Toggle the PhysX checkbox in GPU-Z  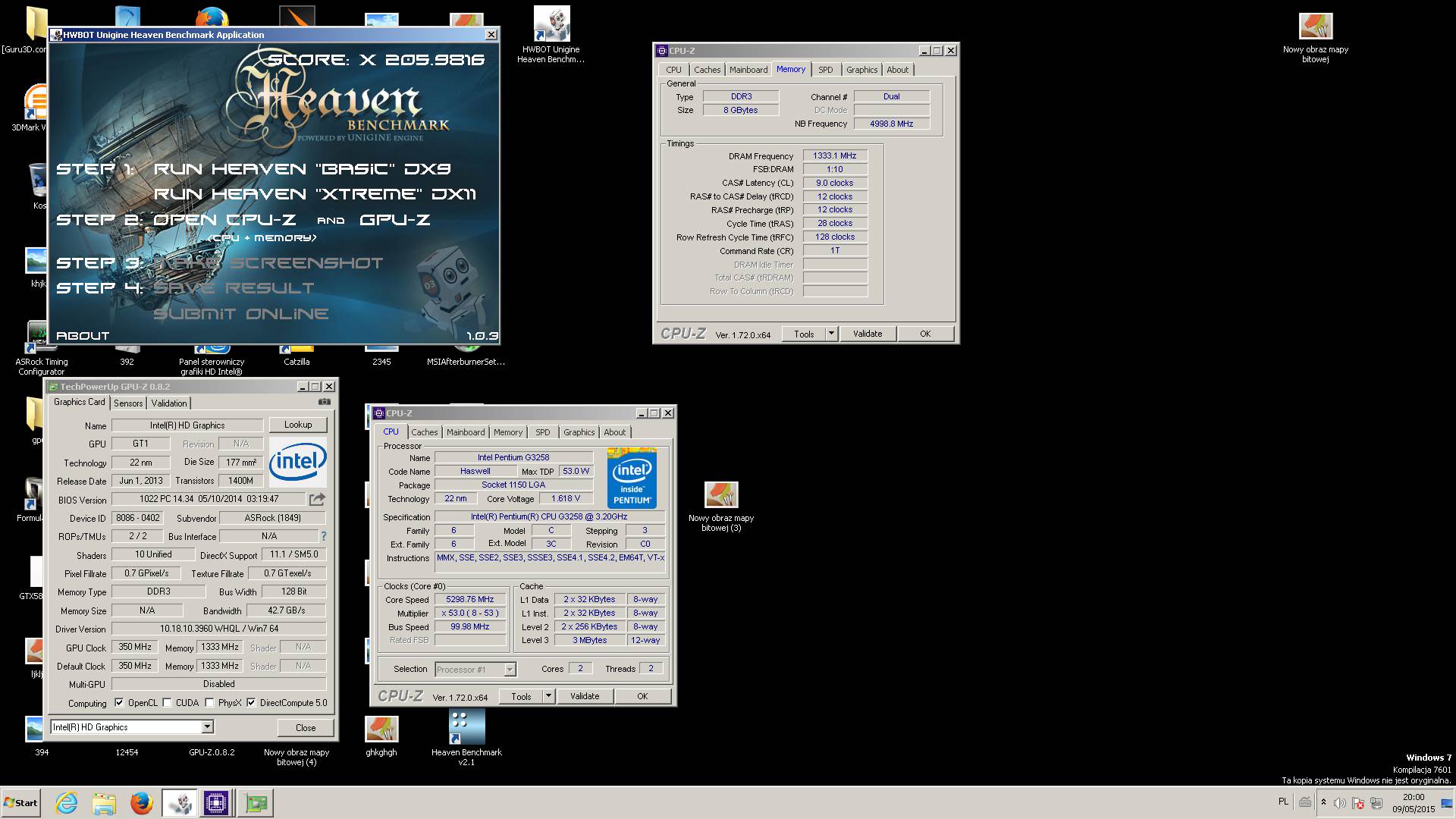pos(209,703)
